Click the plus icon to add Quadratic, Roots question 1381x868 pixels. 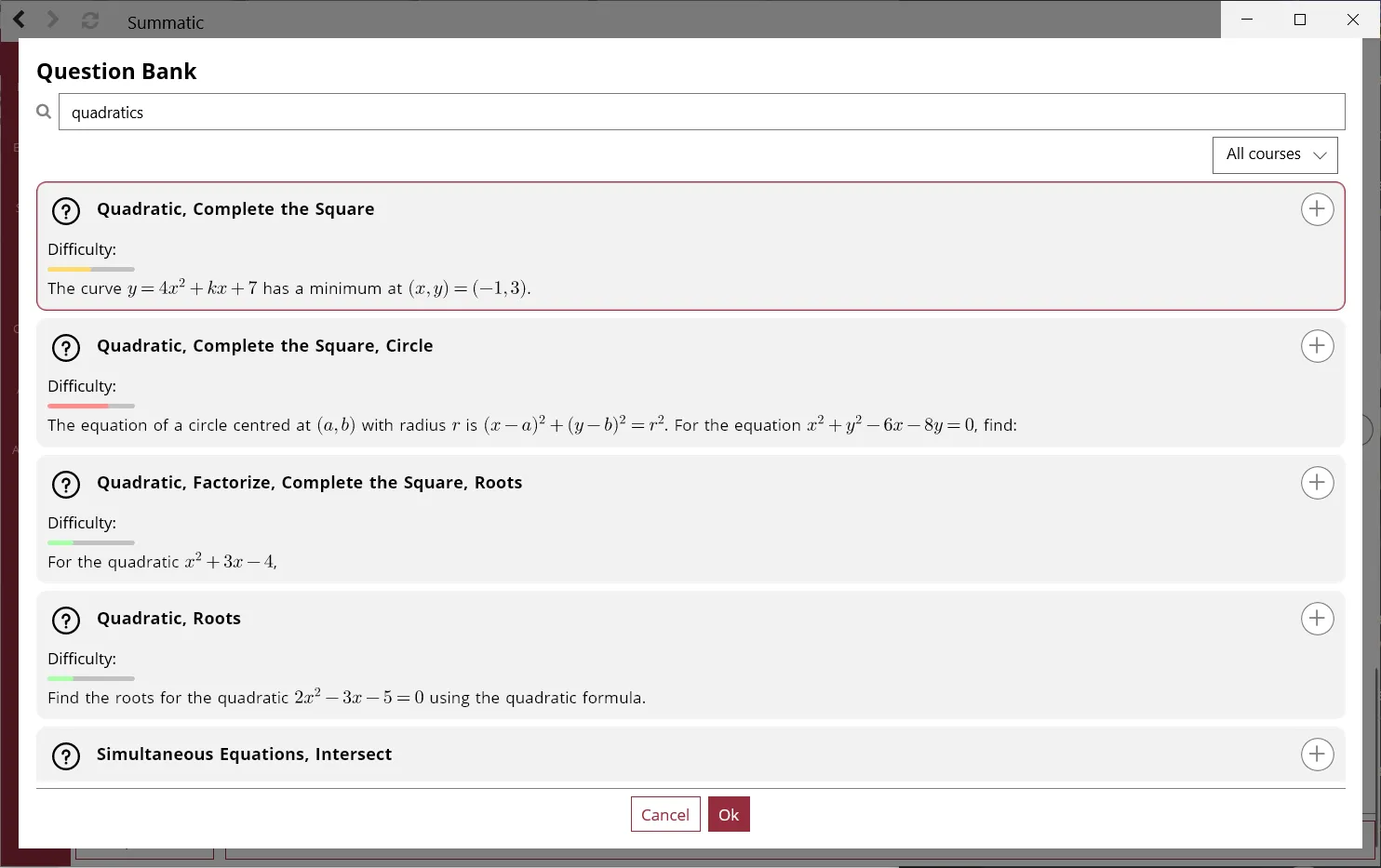click(1317, 619)
